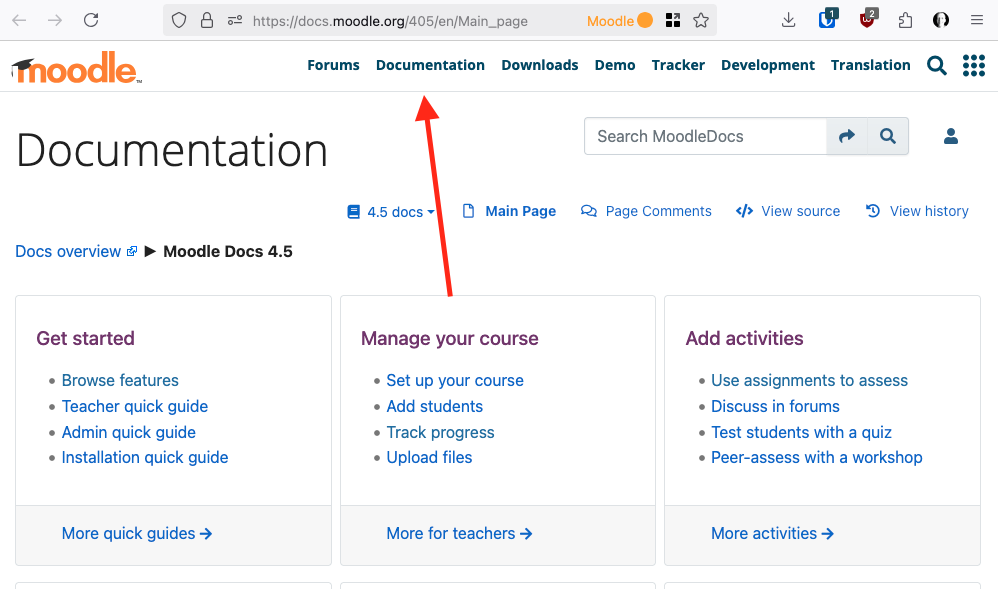The width and height of the screenshot is (998, 589).
Task: Open the Forums menu item
Action: [334, 65]
